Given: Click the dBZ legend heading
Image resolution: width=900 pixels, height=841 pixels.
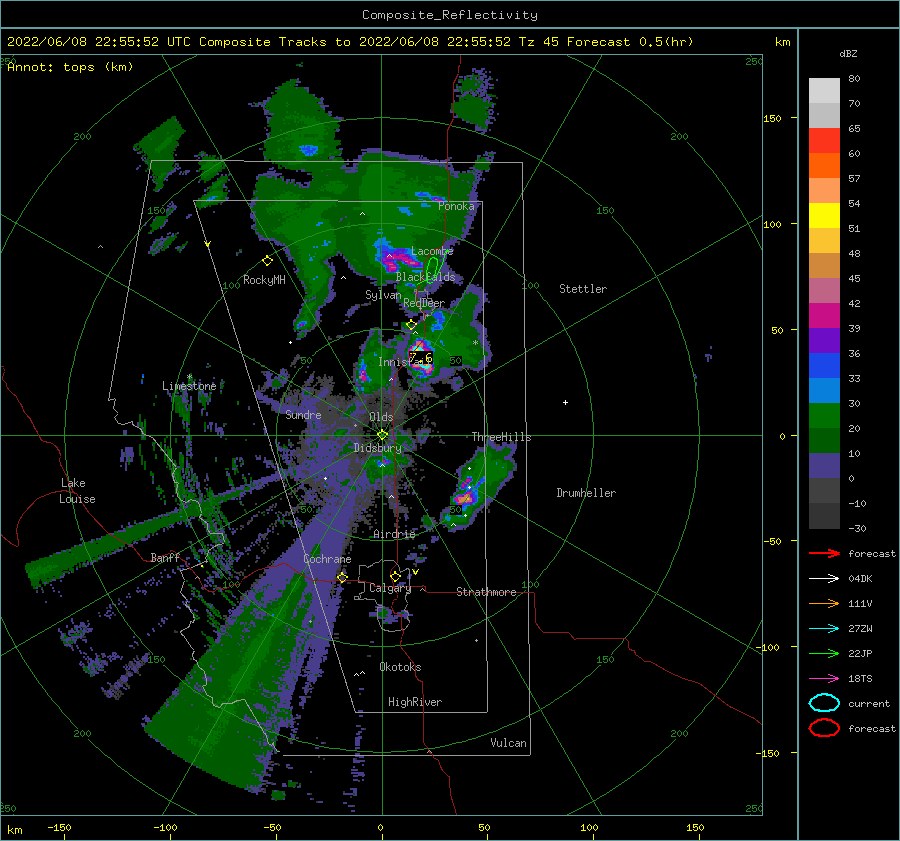Looking at the screenshot, I should point(848,53).
